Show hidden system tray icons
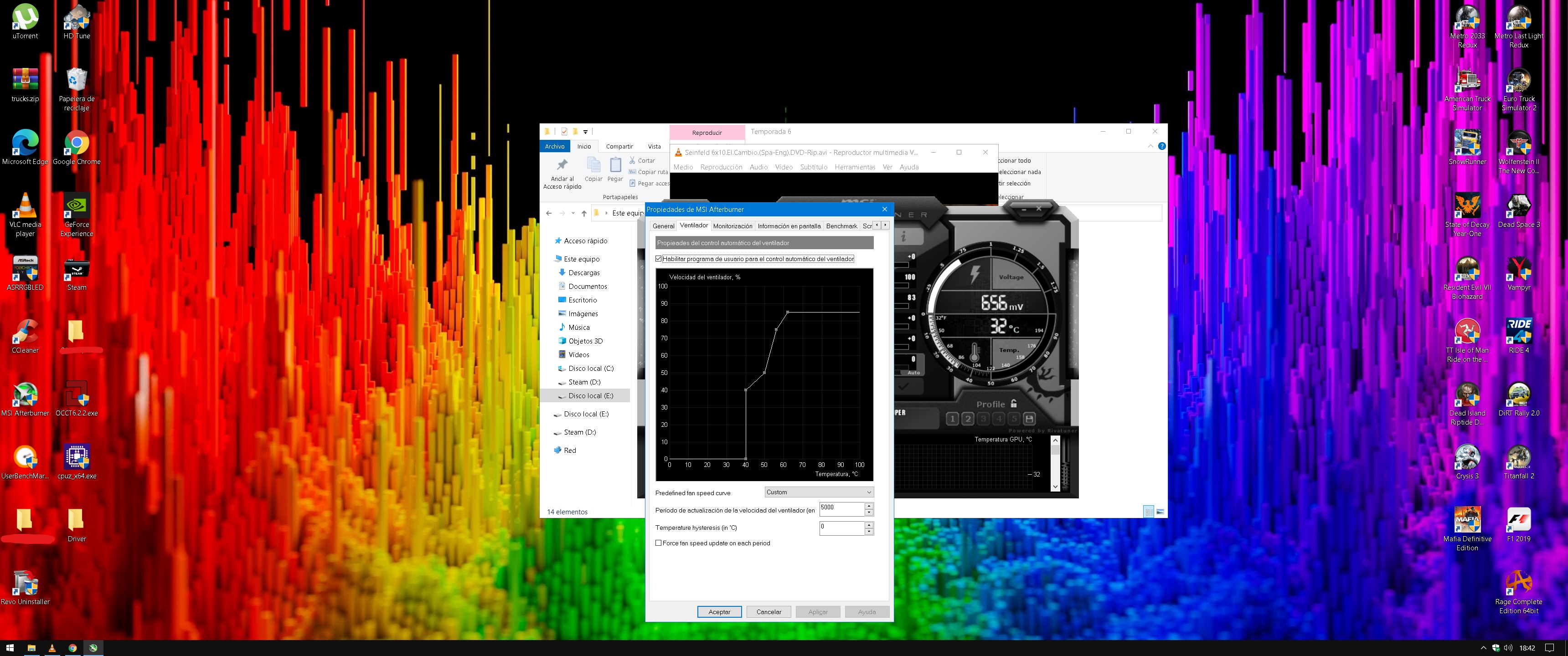 coord(1483,648)
